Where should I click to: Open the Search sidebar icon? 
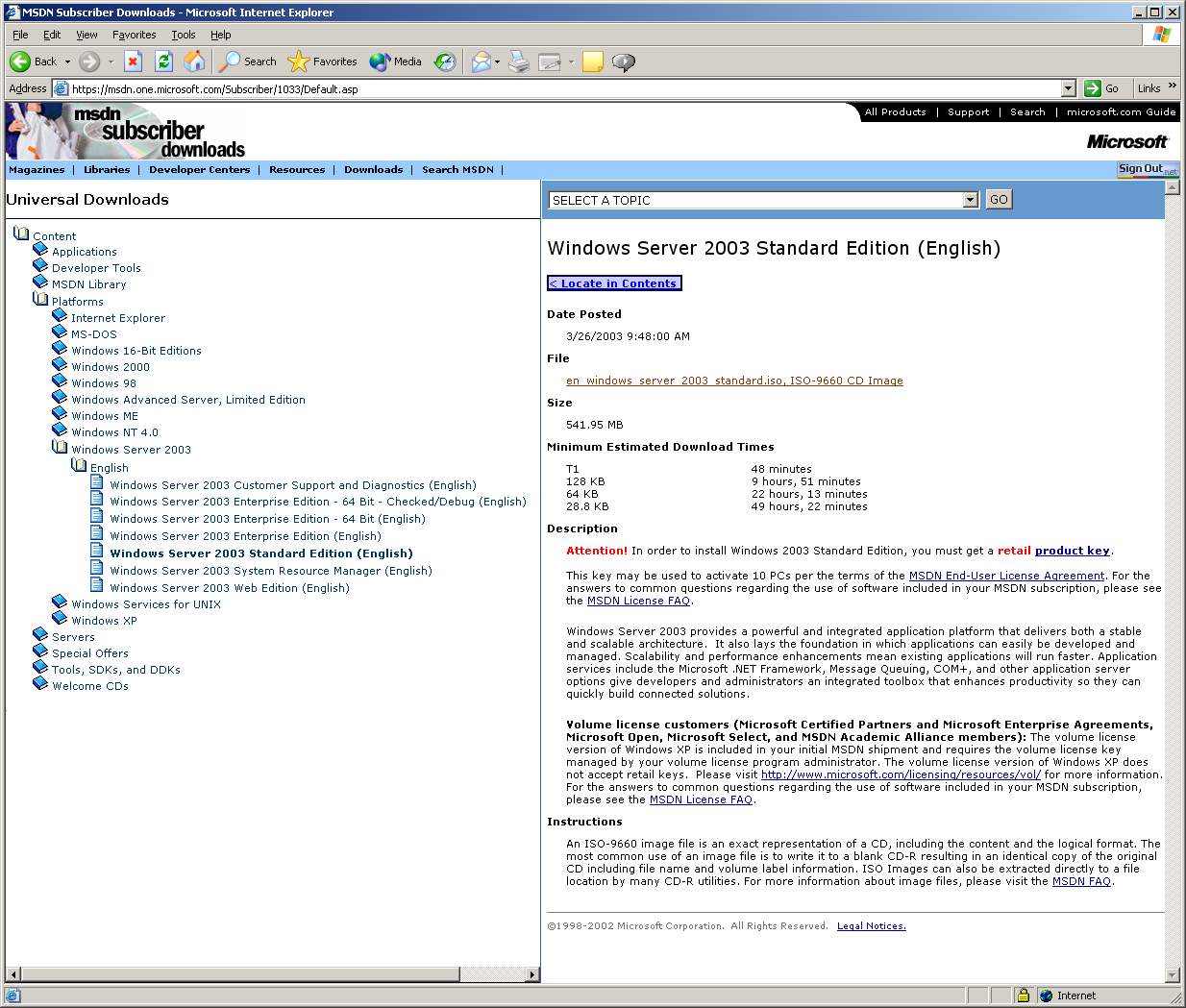pyautogui.click(x=231, y=61)
